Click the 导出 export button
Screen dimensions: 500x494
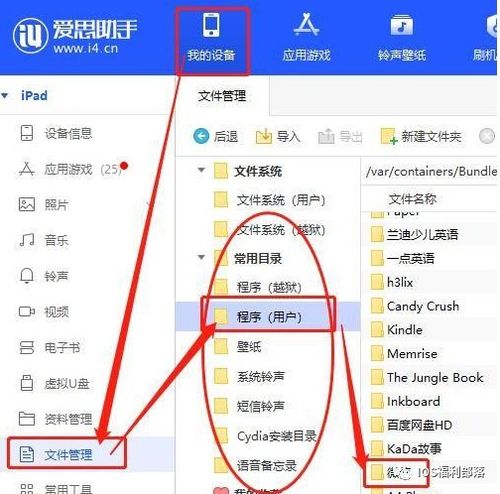pyautogui.click(x=340, y=136)
